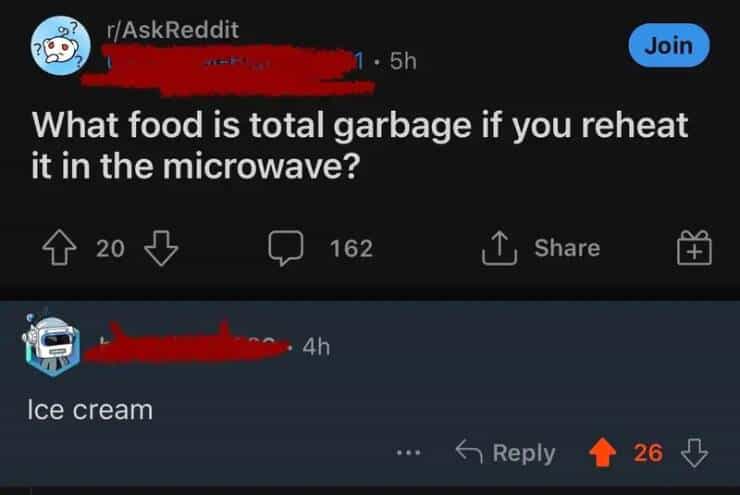Image resolution: width=740 pixels, height=495 pixels.
Task: Click the reply arrow icon on the comment
Action: tap(469, 452)
